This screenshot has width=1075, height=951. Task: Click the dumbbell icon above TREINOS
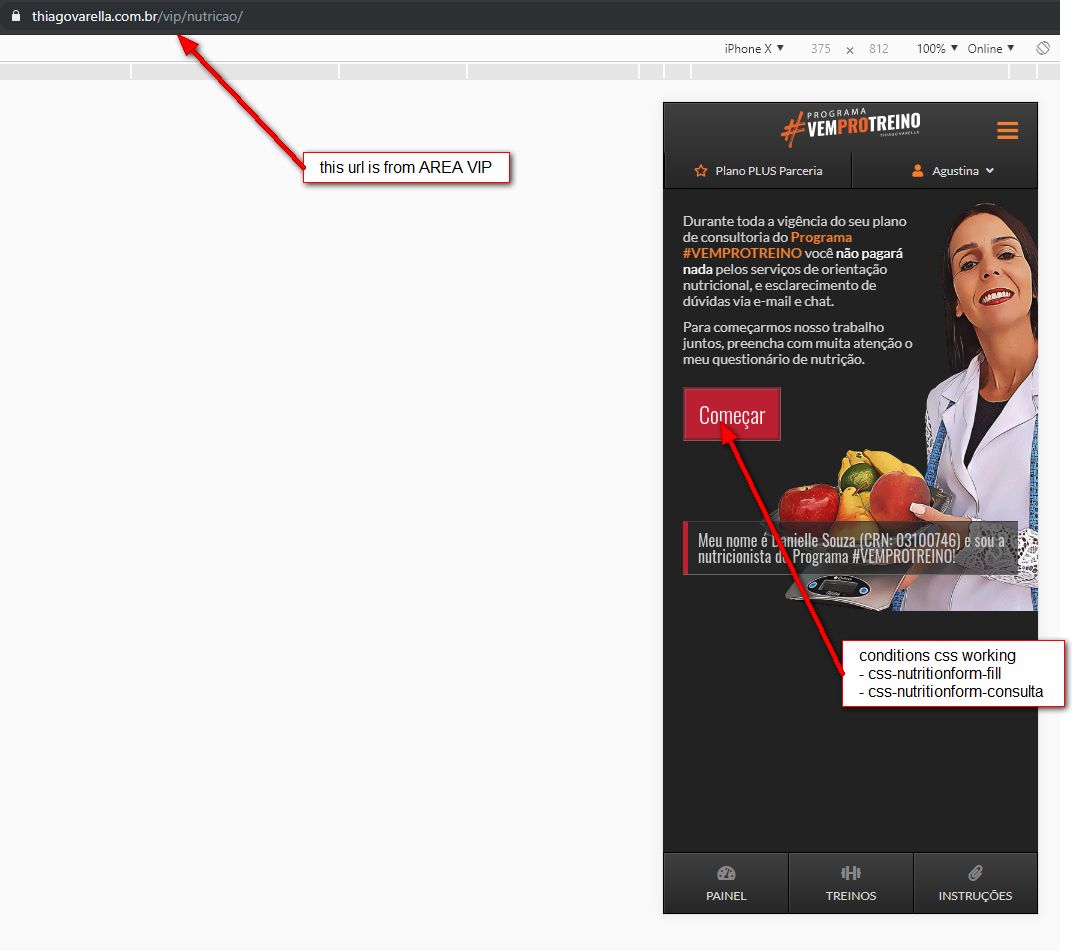click(851, 873)
